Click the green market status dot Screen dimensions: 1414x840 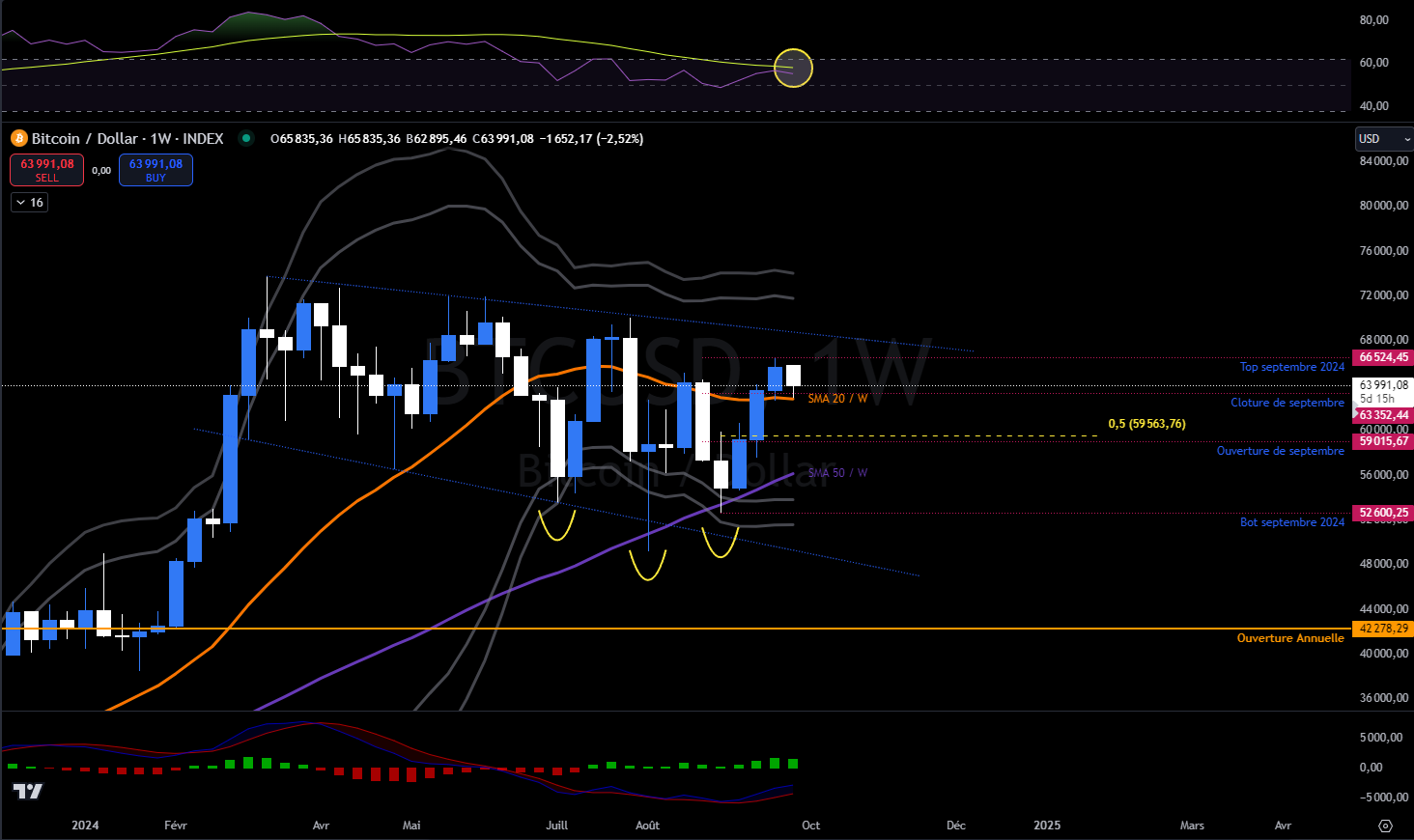pos(246,138)
